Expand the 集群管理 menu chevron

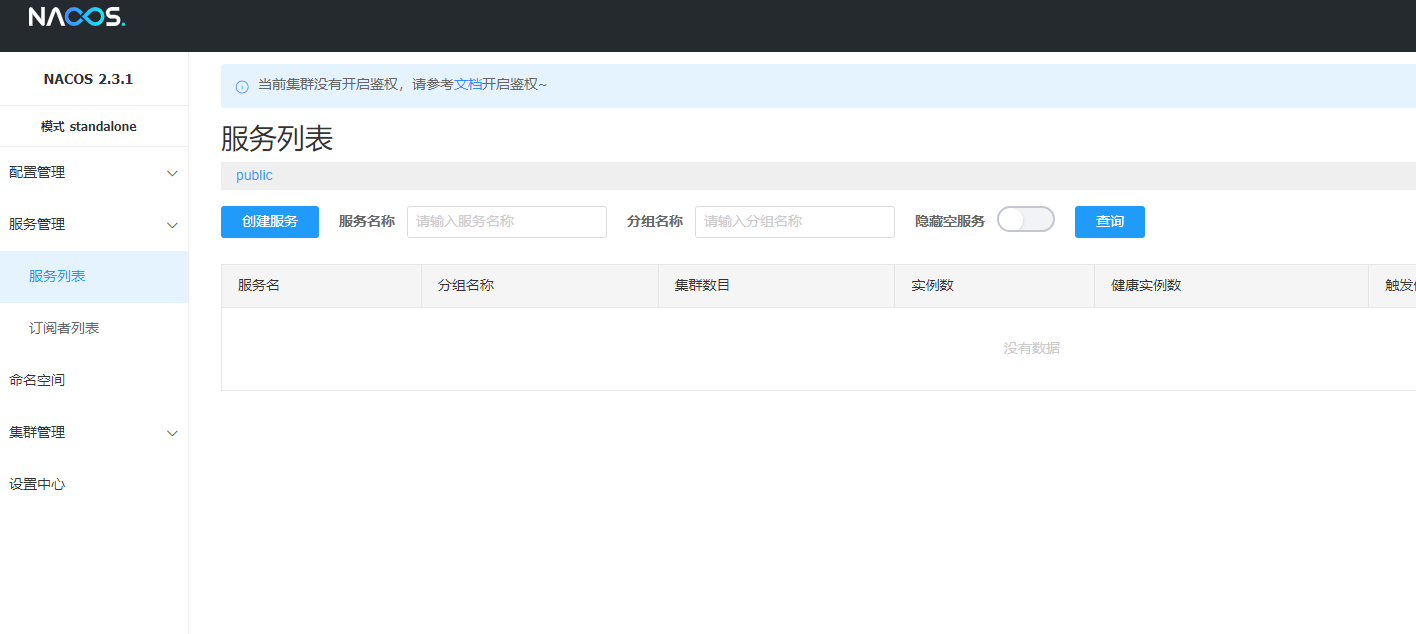pyautogui.click(x=172, y=433)
